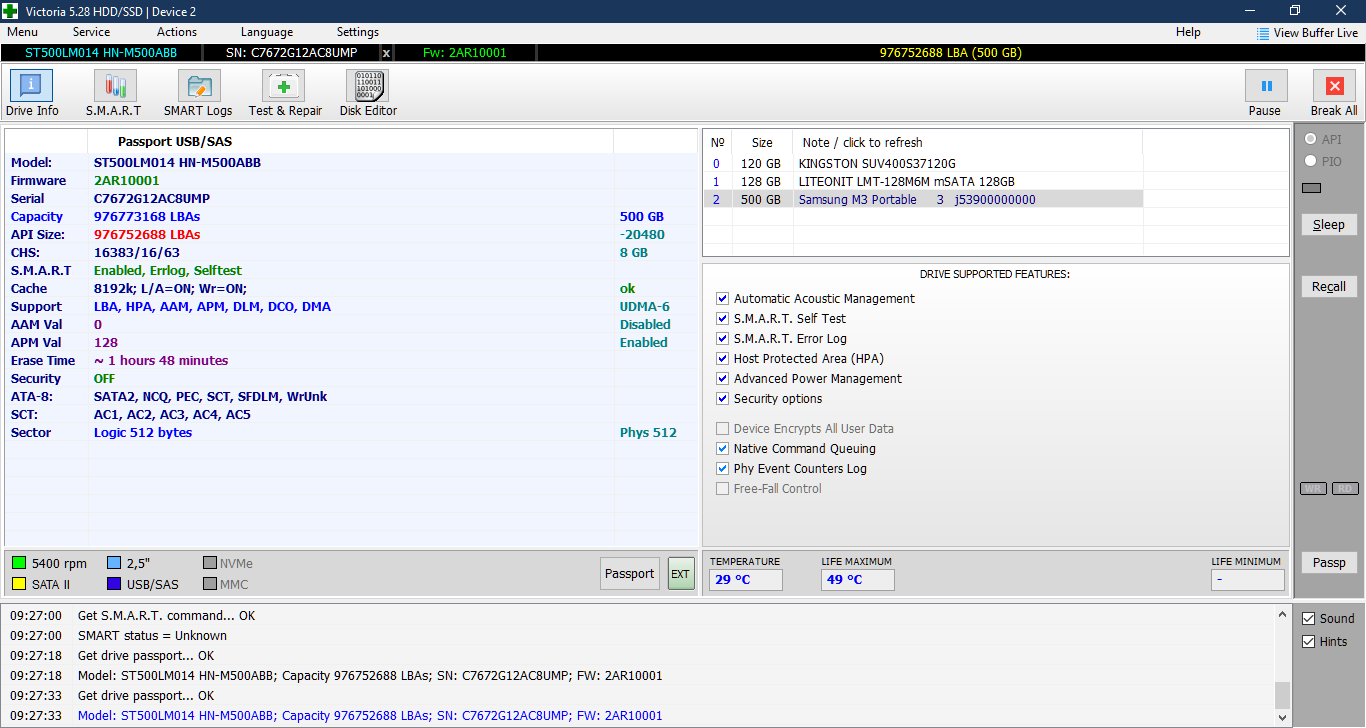Click the EXT button
This screenshot has width=1366, height=728.
681,574
